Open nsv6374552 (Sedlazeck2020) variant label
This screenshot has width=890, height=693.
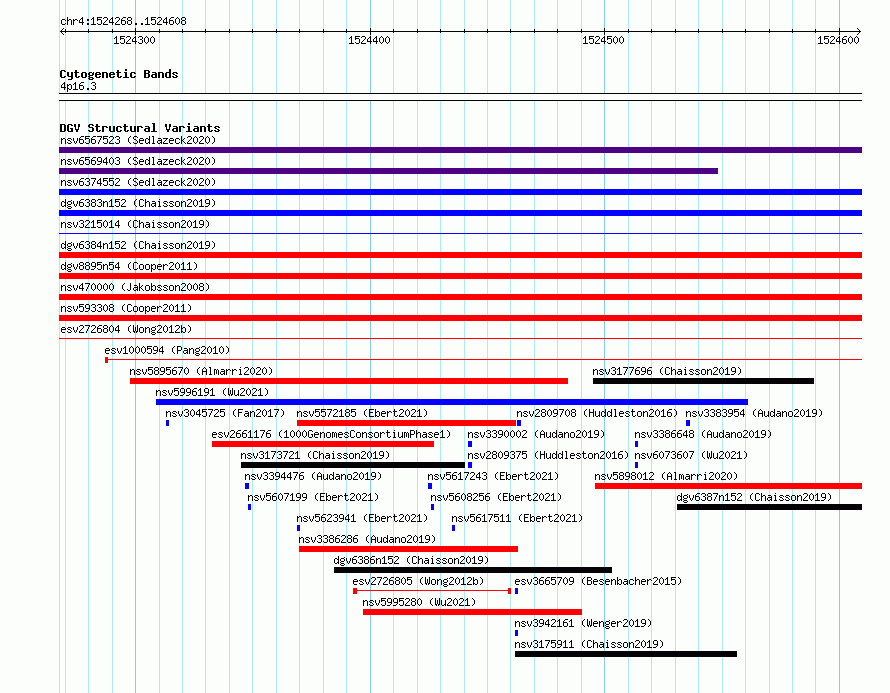(x=138, y=182)
